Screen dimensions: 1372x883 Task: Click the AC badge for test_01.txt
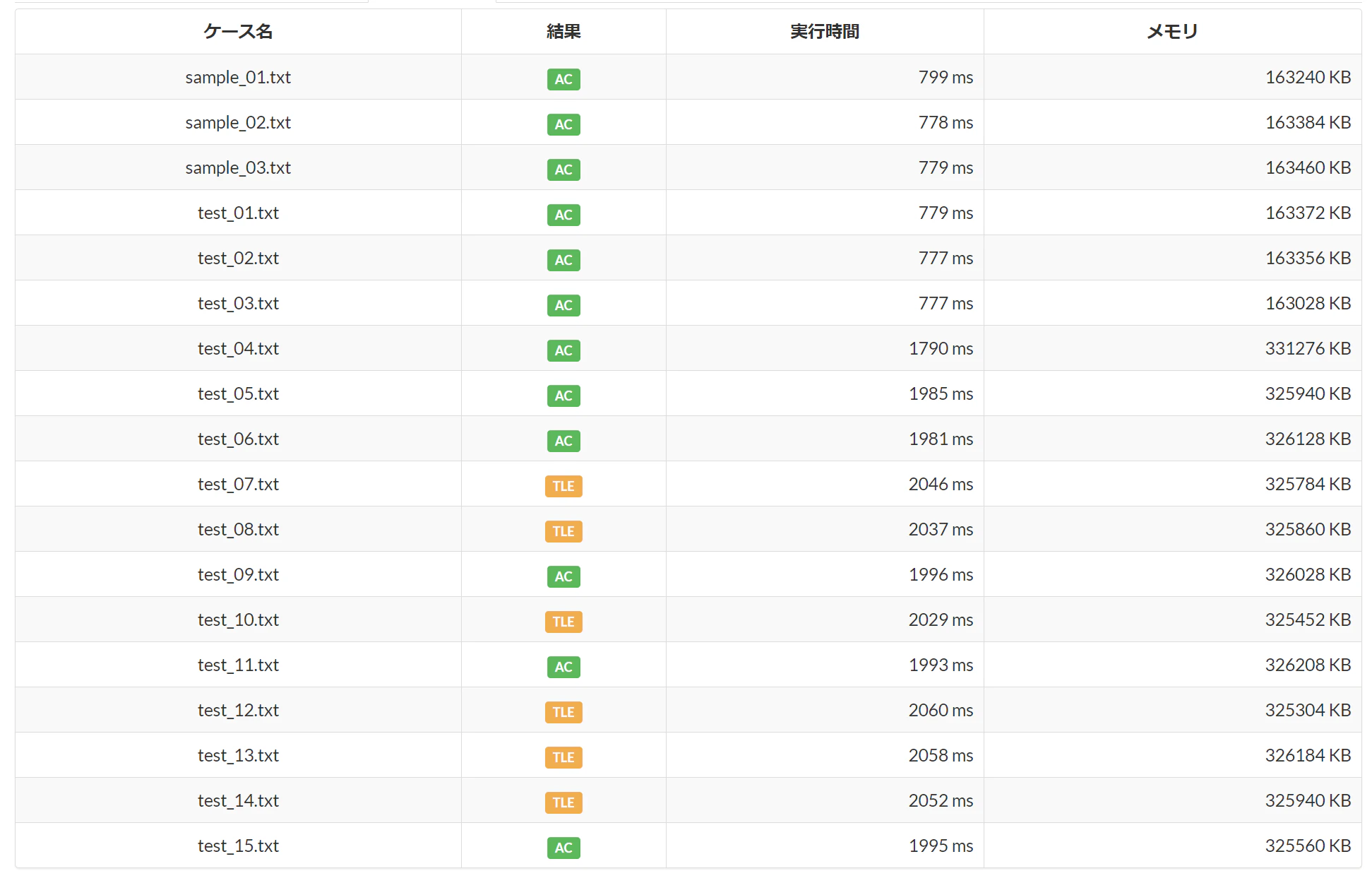pyautogui.click(x=563, y=215)
